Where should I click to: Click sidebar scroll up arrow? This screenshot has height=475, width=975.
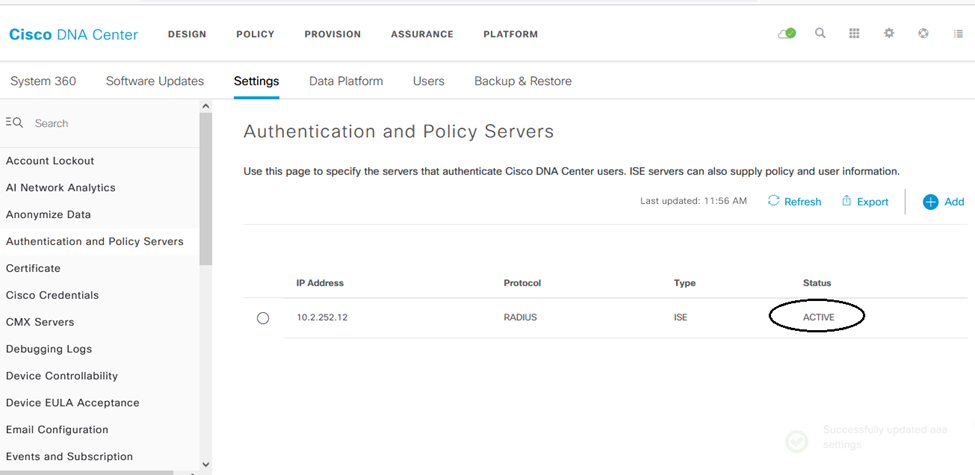coord(206,106)
